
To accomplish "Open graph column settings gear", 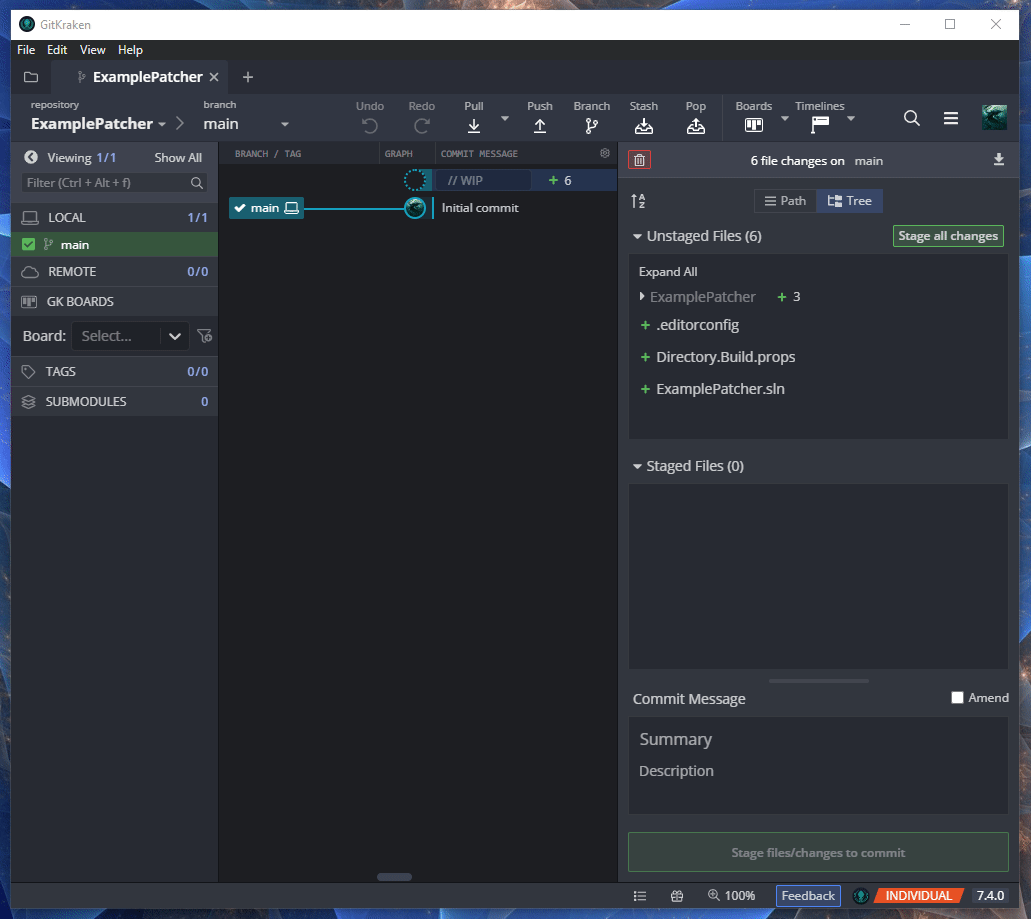I will point(604,153).
